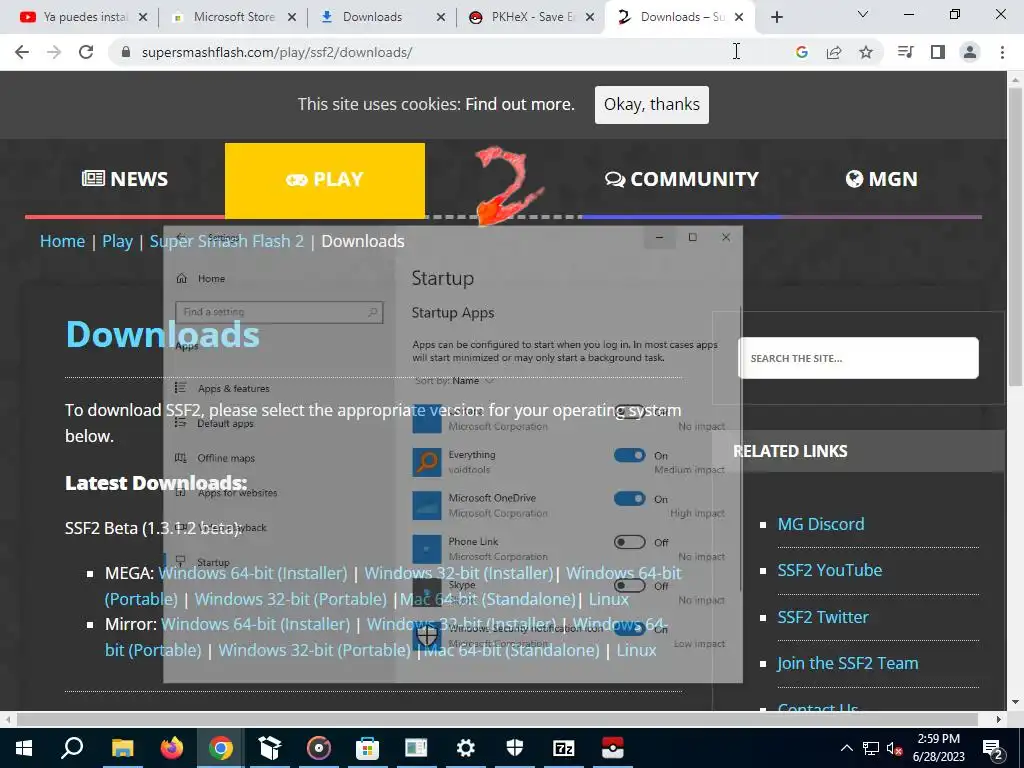The image size is (1024, 768).
Task: Close the PKHeX tab
Action: [x=590, y=17]
